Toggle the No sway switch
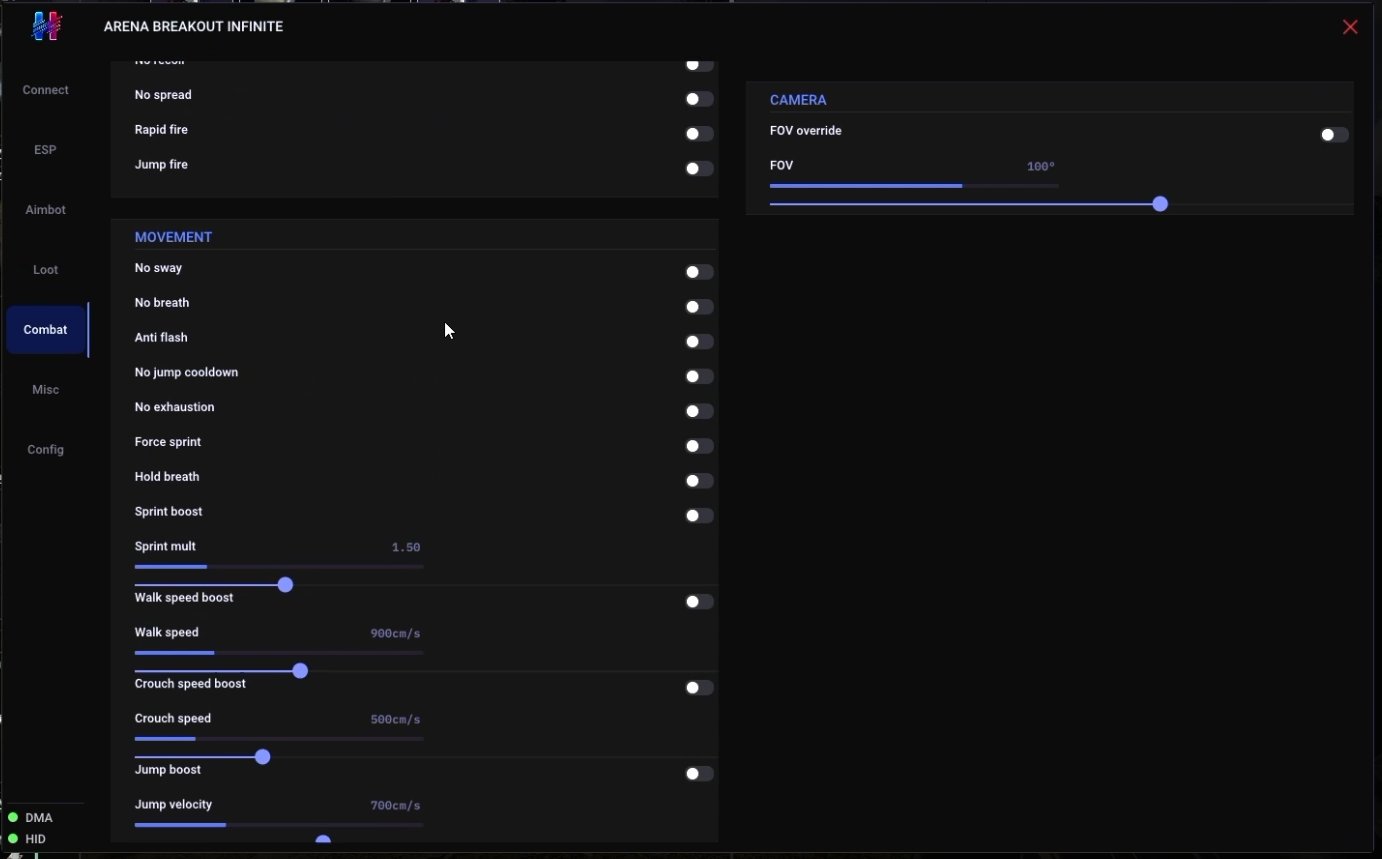This screenshot has width=1382, height=859. pos(699,272)
